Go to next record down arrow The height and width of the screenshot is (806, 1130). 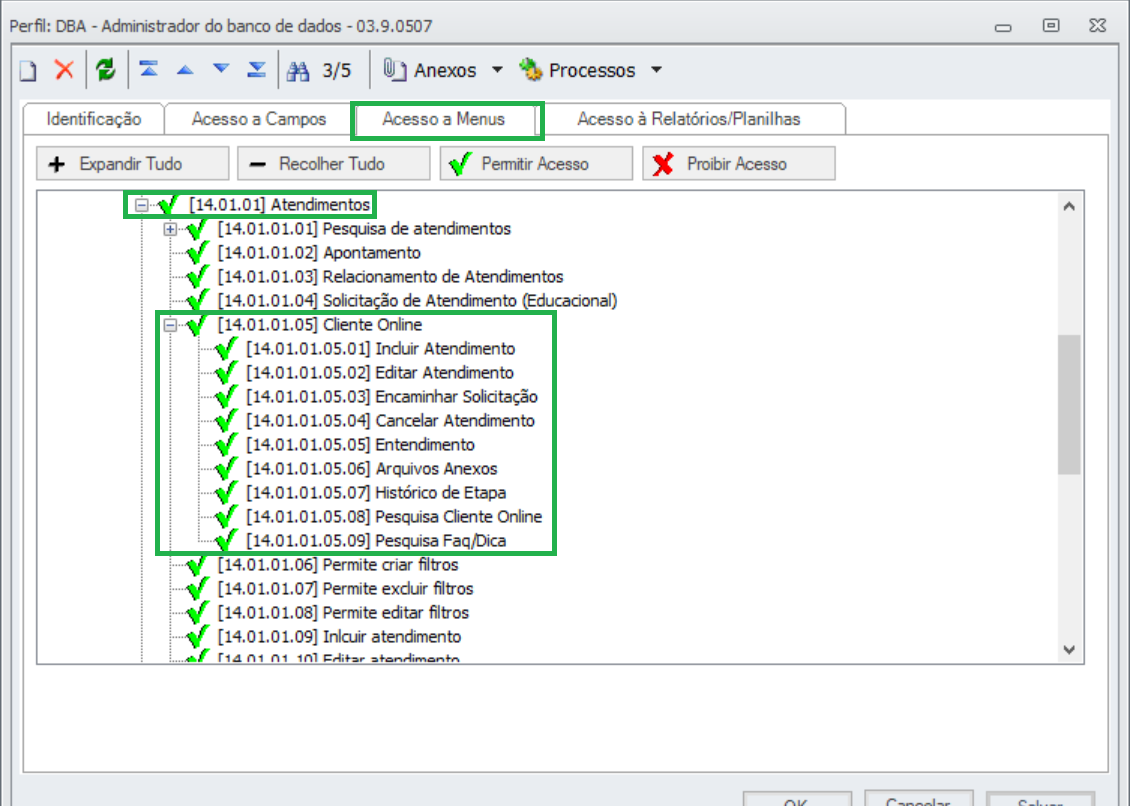coord(221,69)
